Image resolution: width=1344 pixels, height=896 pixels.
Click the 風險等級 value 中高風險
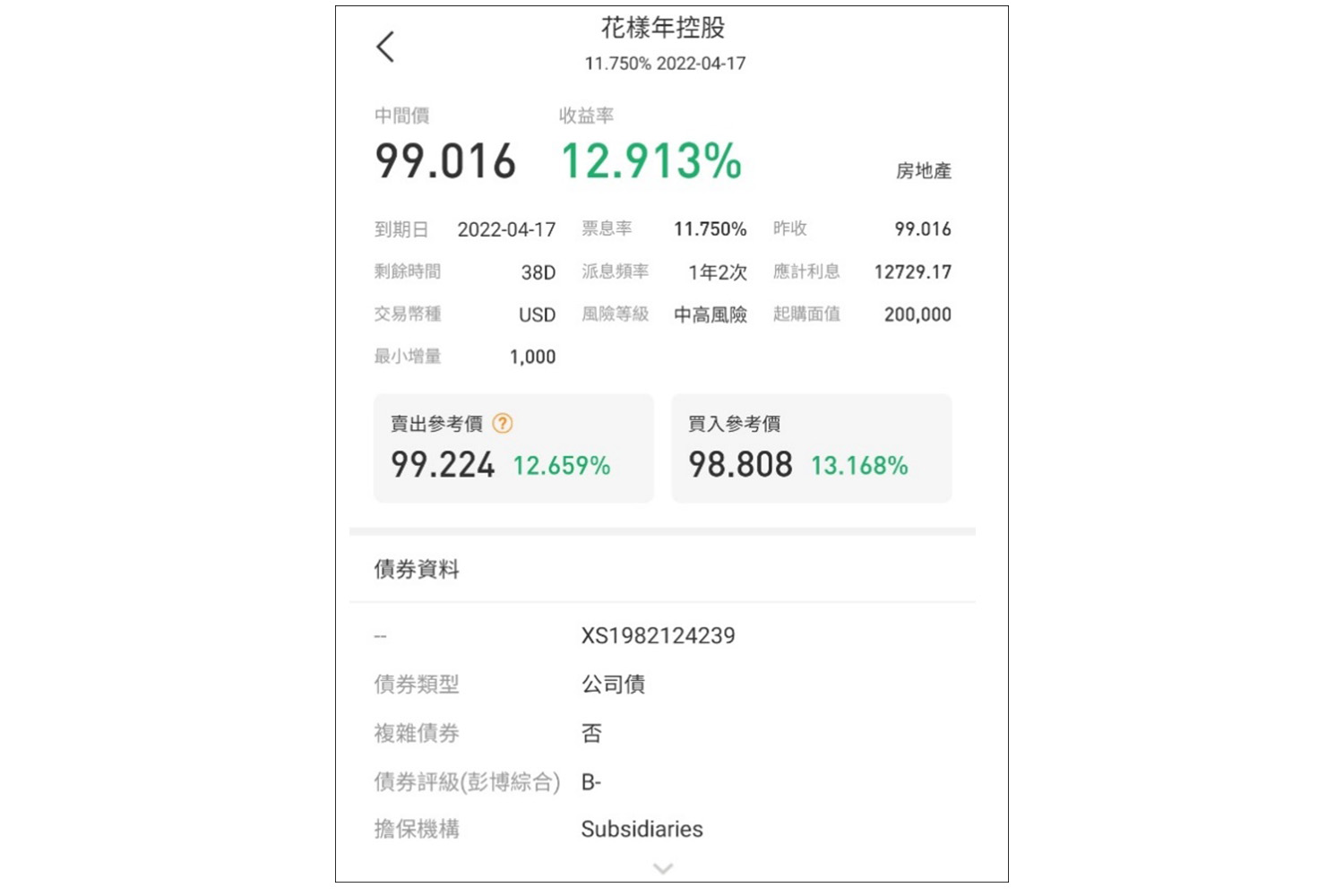[x=711, y=315]
